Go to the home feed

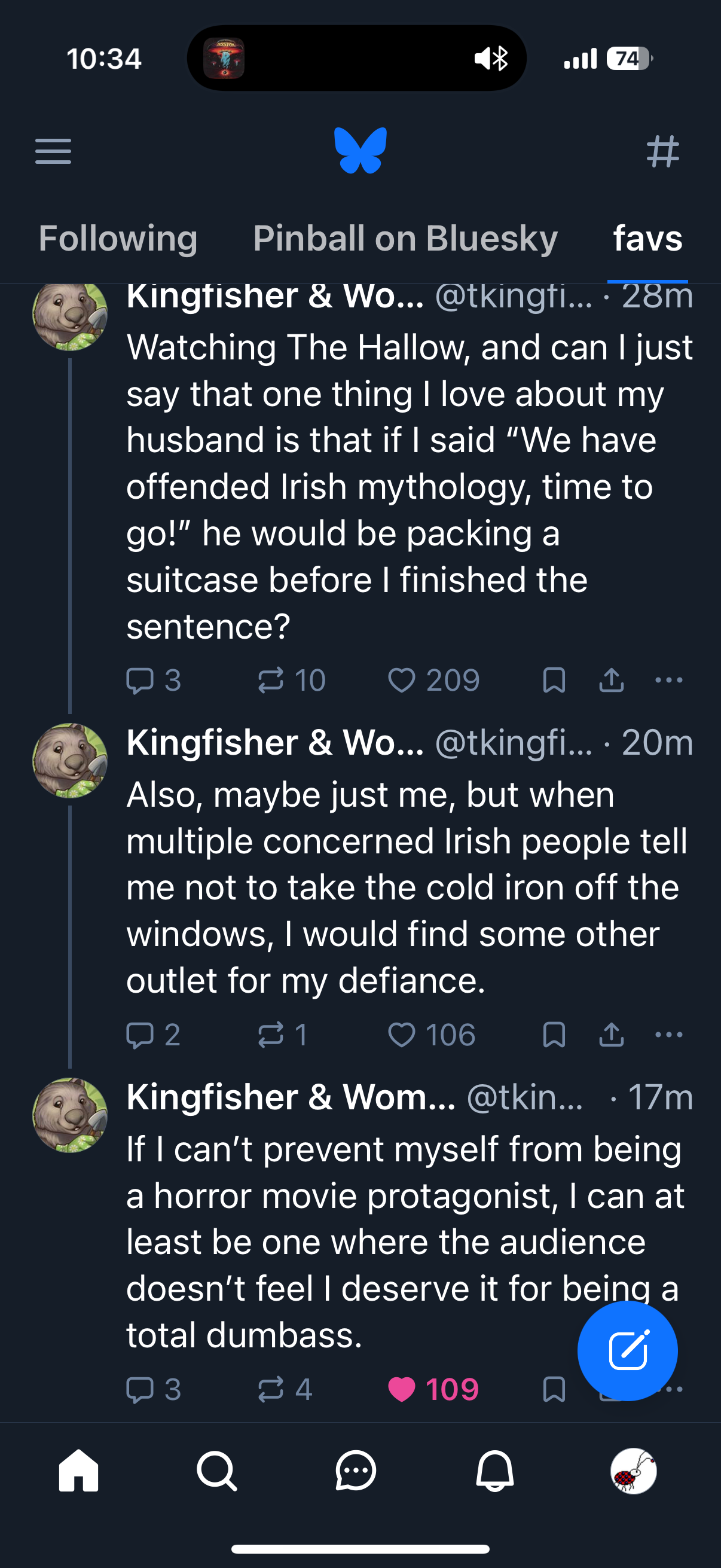click(78, 1471)
